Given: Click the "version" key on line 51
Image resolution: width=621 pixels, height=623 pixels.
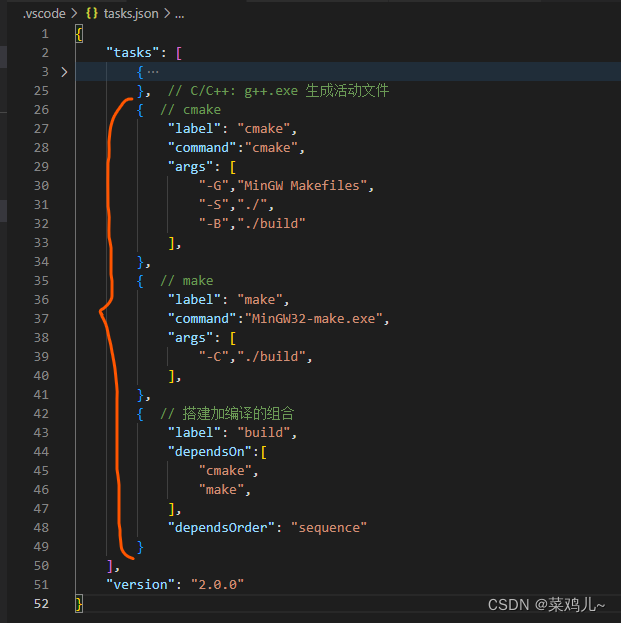Looking at the screenshot, I should point(140,584).
